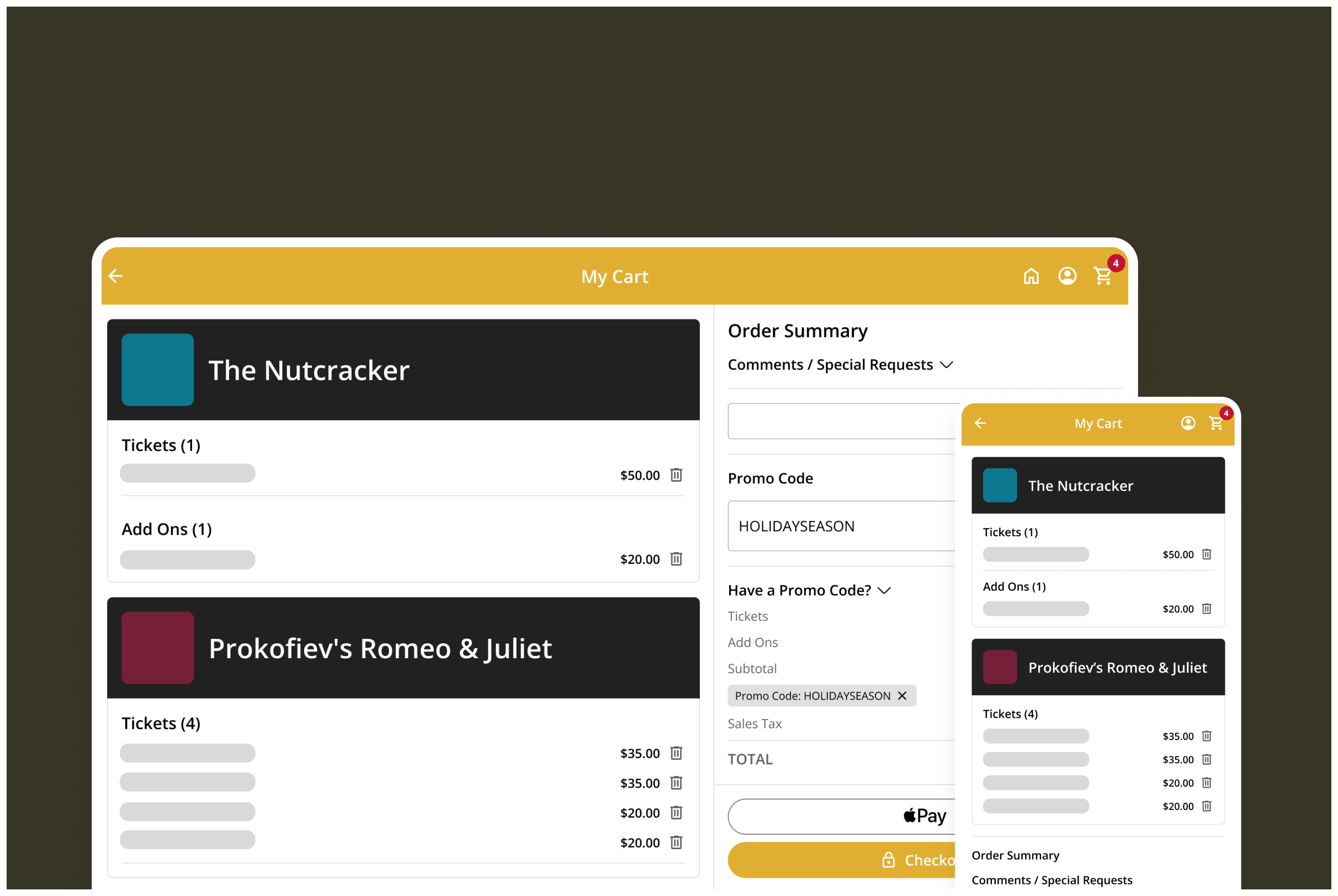Click The Nutcracker teal thumbnail in tablet view
1338x896 pixels.
click(158, 370)
